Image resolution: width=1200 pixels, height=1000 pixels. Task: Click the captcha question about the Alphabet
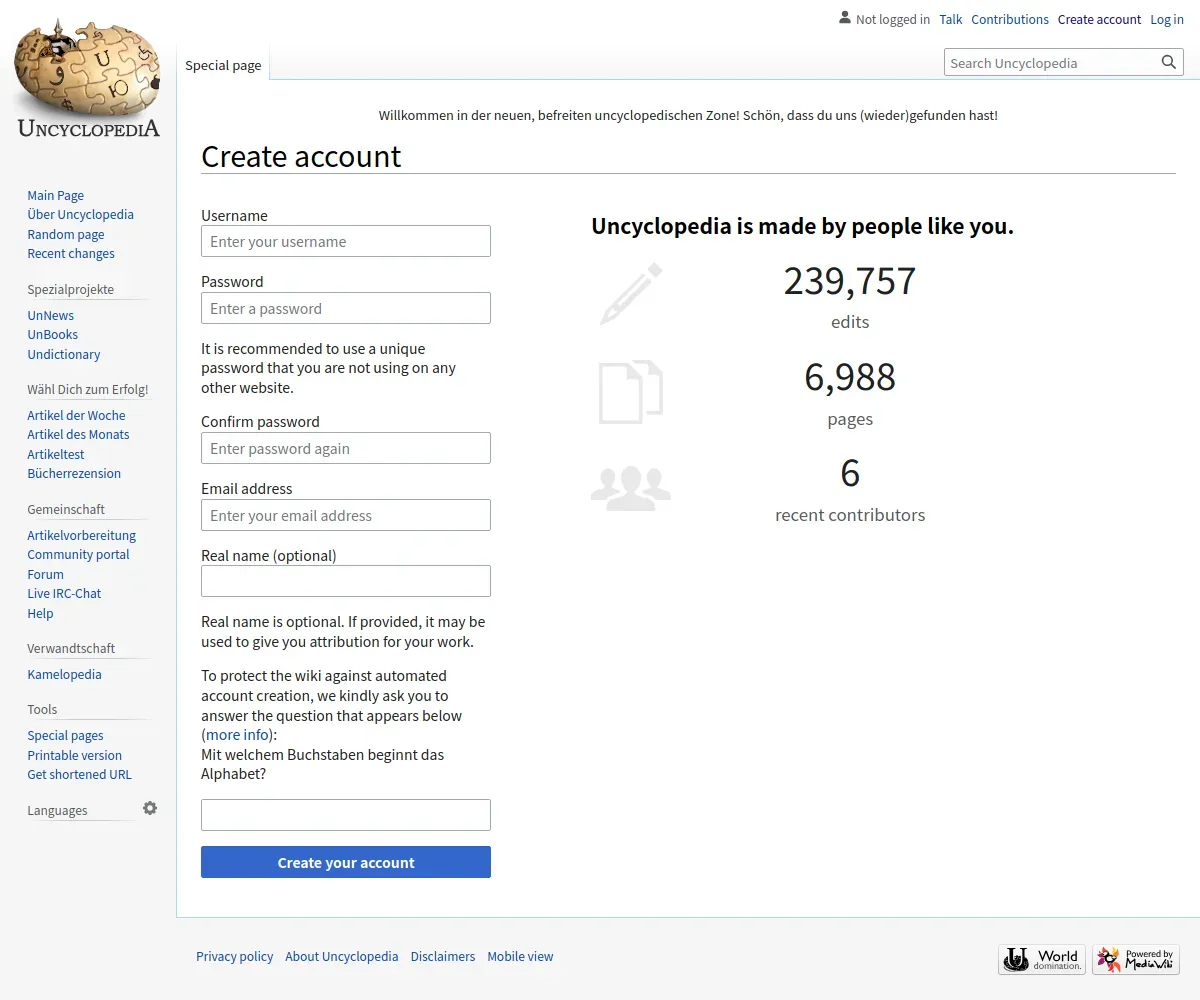click(x=322, y=764)
